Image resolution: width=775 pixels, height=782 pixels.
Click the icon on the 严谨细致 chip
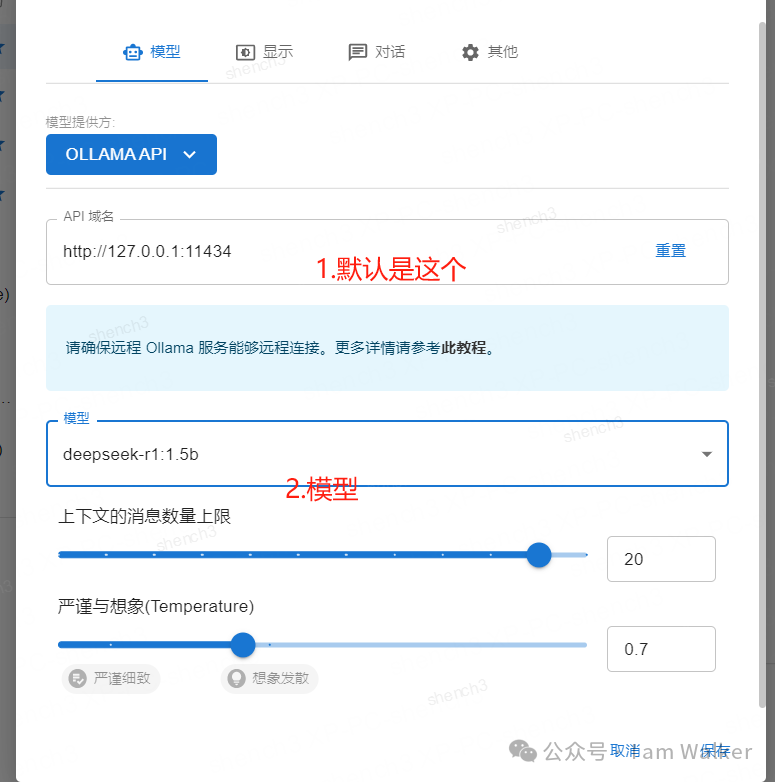point(77,678)
